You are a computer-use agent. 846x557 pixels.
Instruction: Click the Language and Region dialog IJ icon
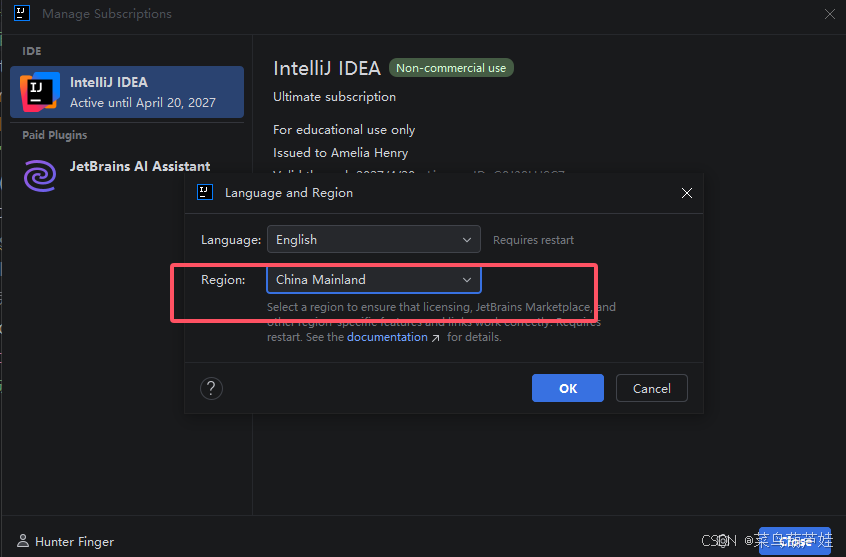205,192
